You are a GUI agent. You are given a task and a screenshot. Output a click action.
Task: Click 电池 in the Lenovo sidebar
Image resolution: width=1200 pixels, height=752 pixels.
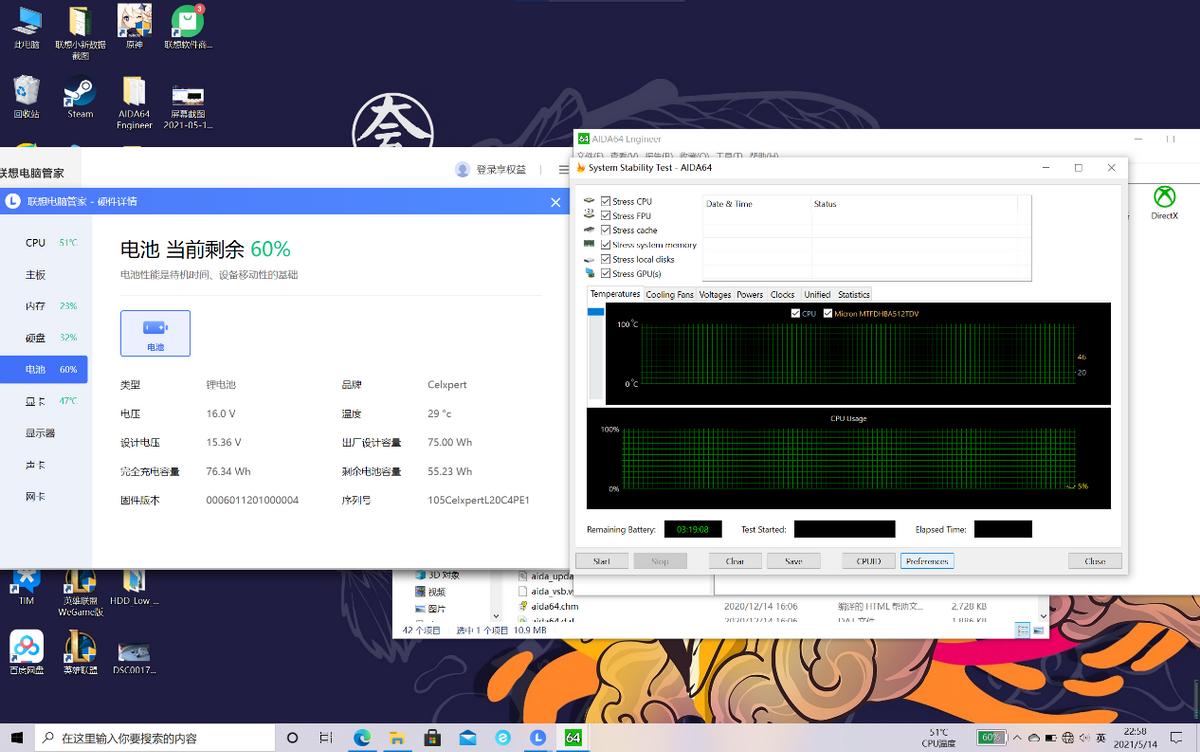tap(36, 369)
